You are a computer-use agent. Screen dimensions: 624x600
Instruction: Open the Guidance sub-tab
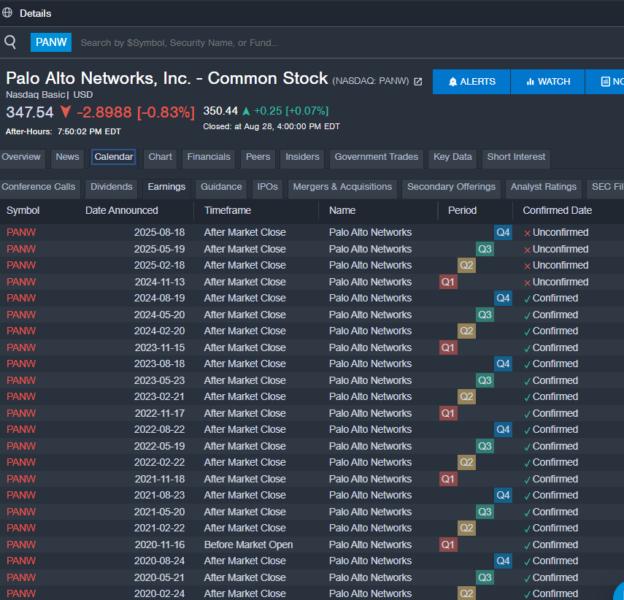click(221, 187)
